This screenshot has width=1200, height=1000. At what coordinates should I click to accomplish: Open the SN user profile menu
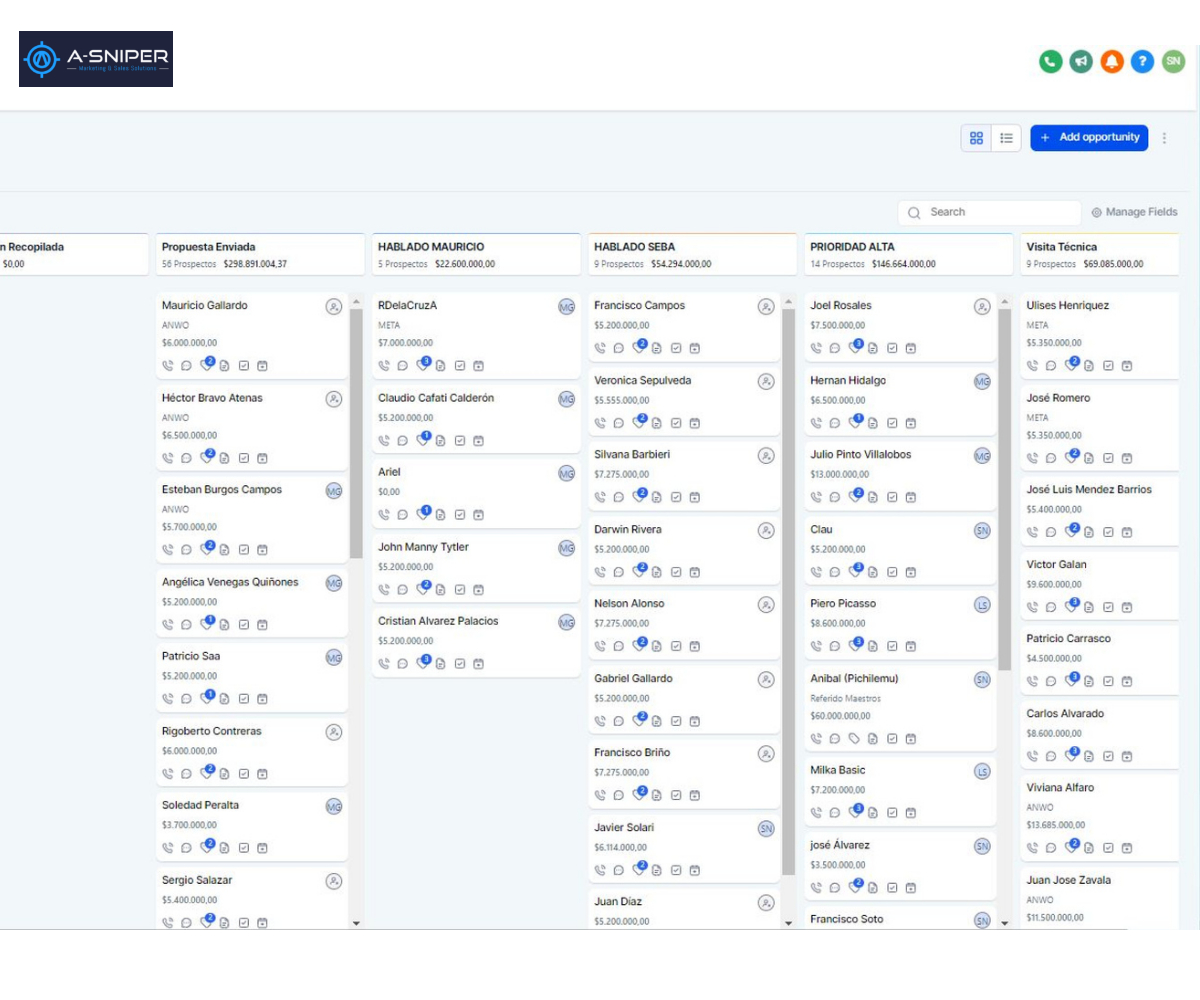pyautogui.click(x=1173, y=61)
